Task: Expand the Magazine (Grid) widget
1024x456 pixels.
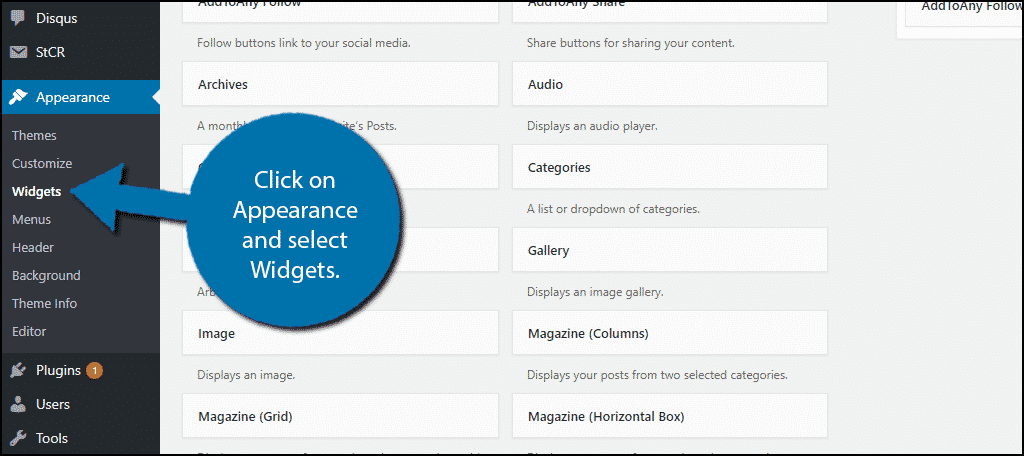Action: [x=340, y=416]
